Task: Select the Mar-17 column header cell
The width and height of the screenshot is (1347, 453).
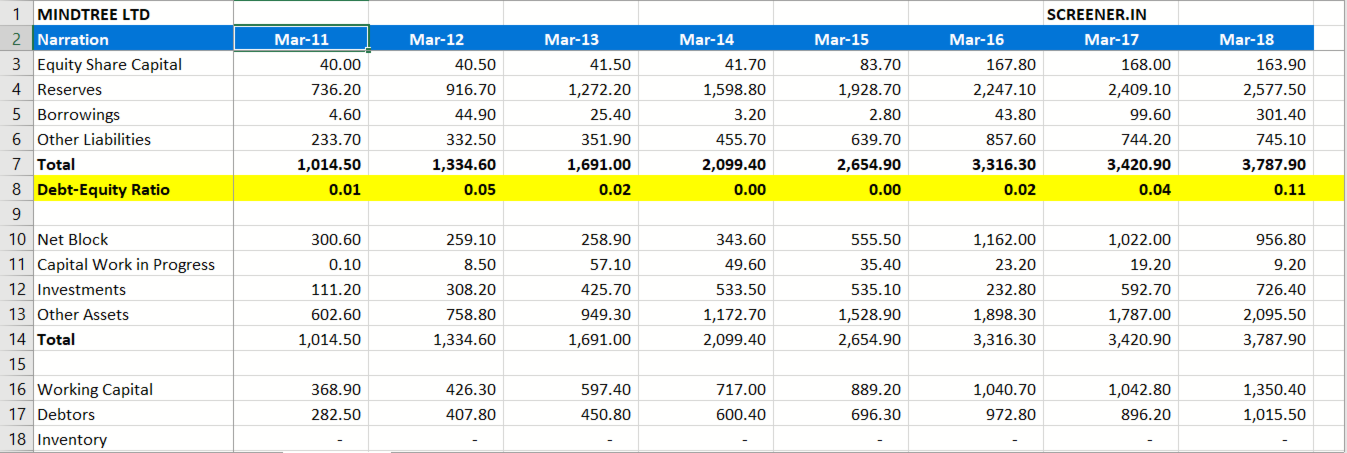Action: click(1111, 39)
